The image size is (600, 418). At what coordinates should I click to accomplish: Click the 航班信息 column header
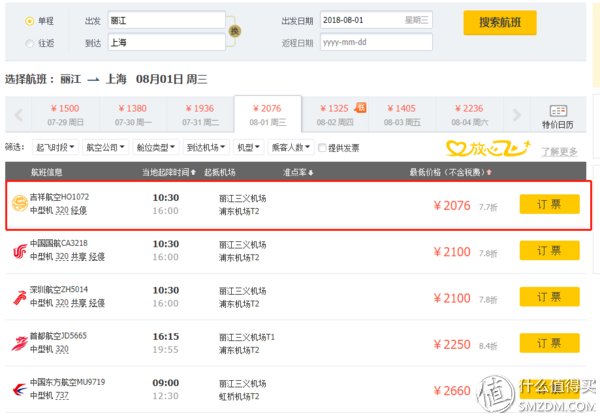coord(46,172)
